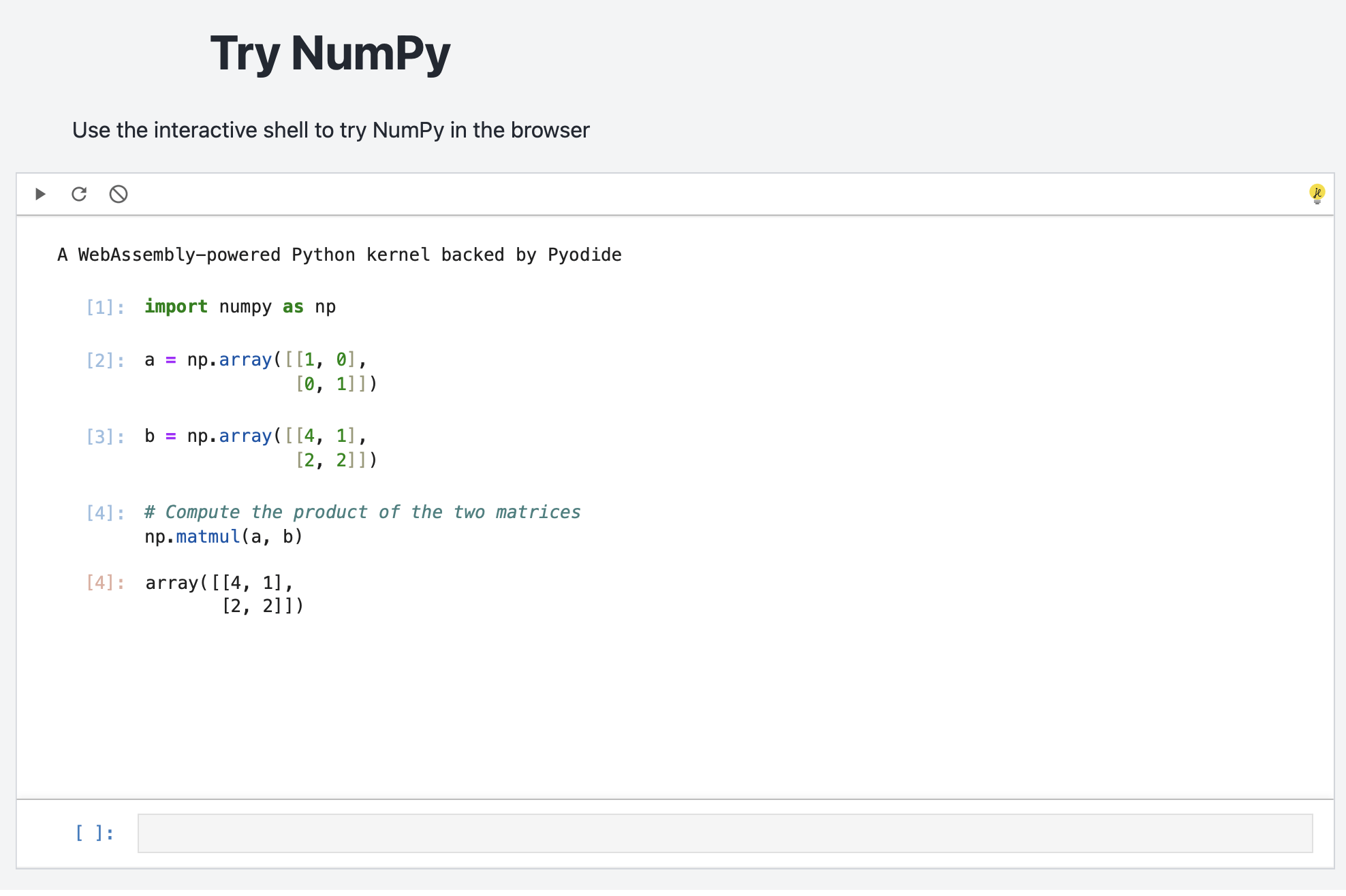The width and height of the screenshot is (1346, 896).
Task: Click the orange [4]: output prompt
Action: (x=106, y=583)
